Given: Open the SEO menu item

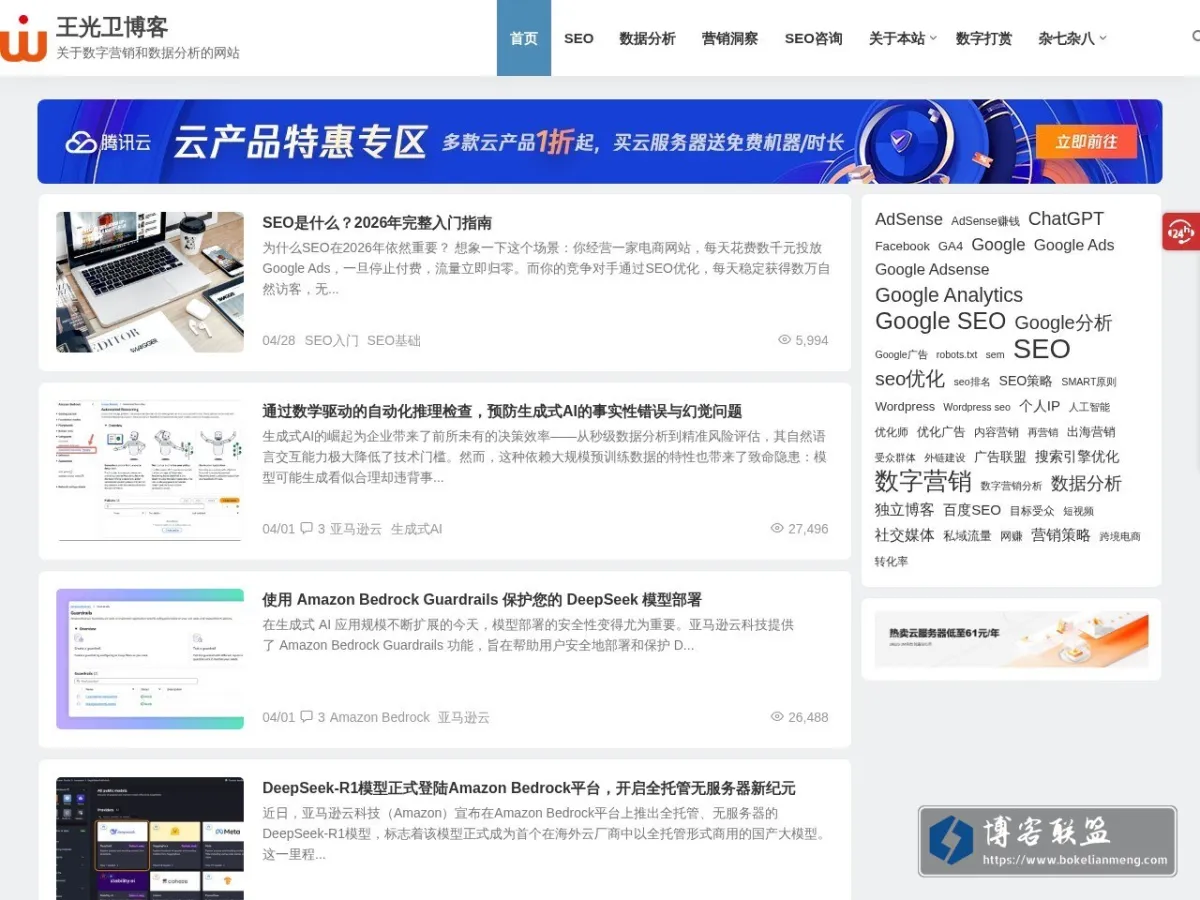Looking at the screenshot, I should click(x=579, y=38).
